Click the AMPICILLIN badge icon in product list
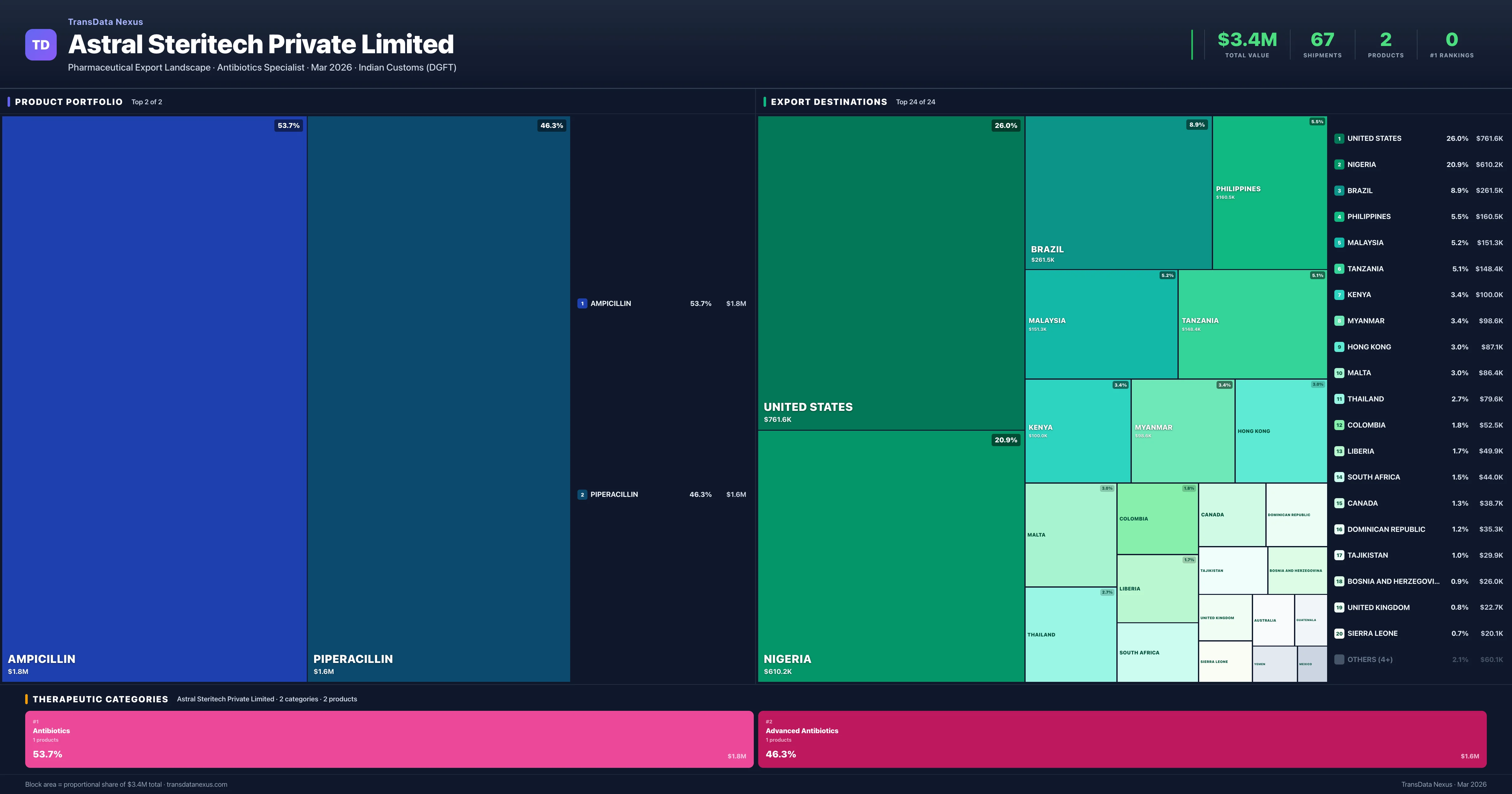 tap(582, 304)
